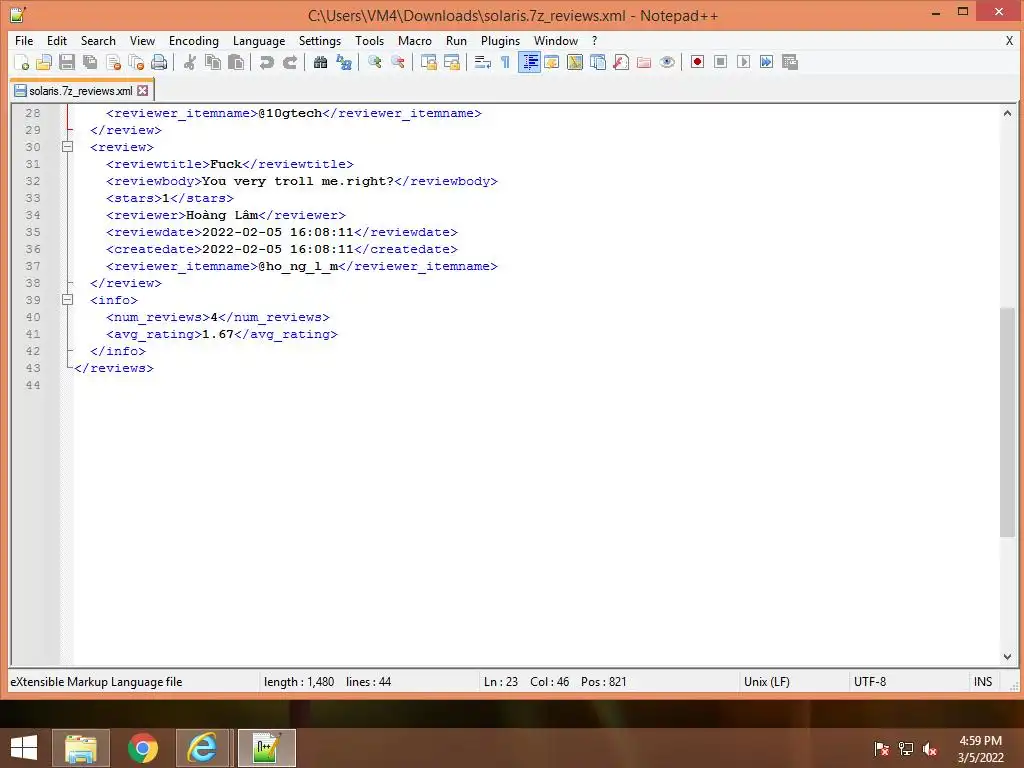Image resolution: width=1024 pixels, height=768 pixels.
Task: Toggle the indent guide button
Action: coord(529,62)
